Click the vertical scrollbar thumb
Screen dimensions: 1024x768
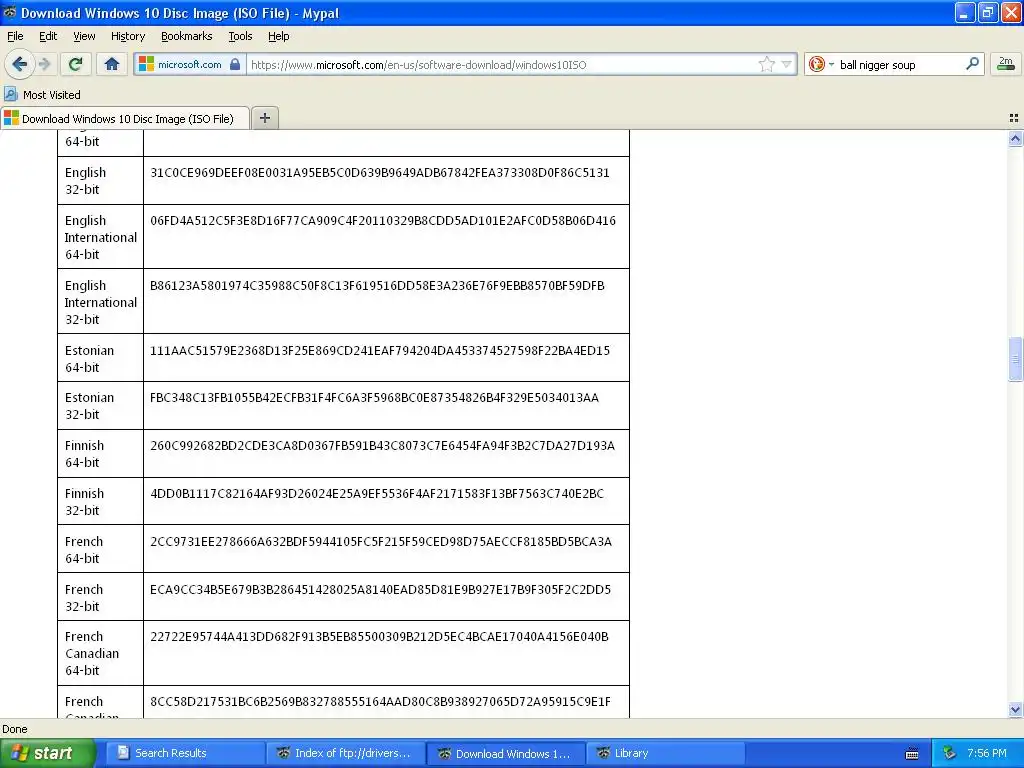[1015, 359]
